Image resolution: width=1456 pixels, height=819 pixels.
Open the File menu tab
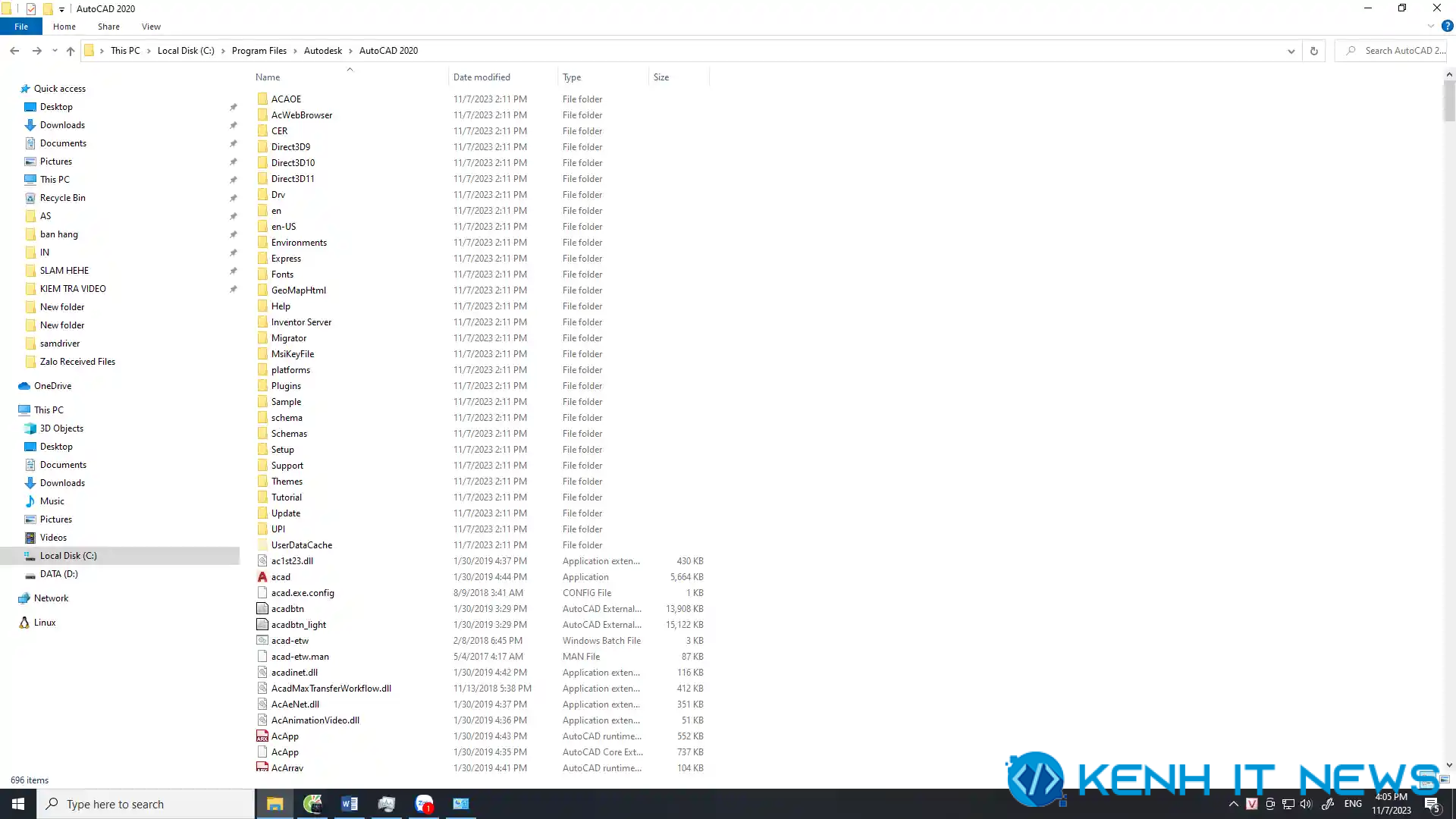click(x=21, y=27)
